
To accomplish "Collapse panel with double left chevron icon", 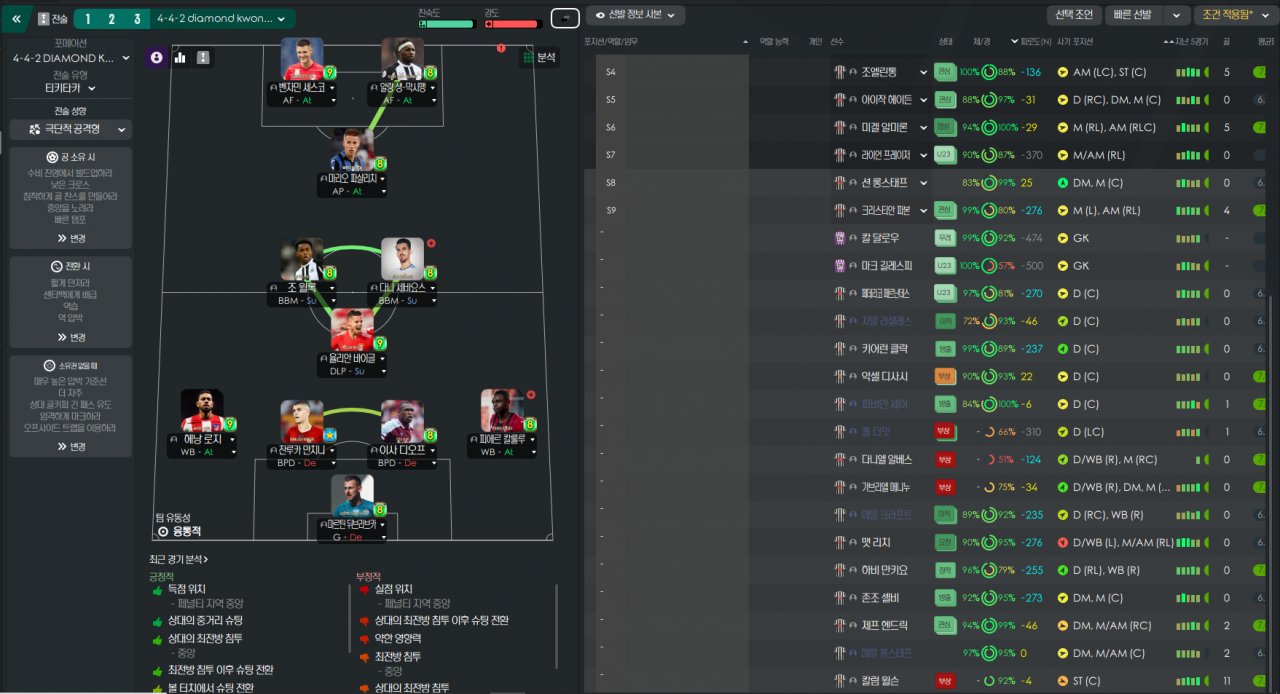I will [16, 18].
